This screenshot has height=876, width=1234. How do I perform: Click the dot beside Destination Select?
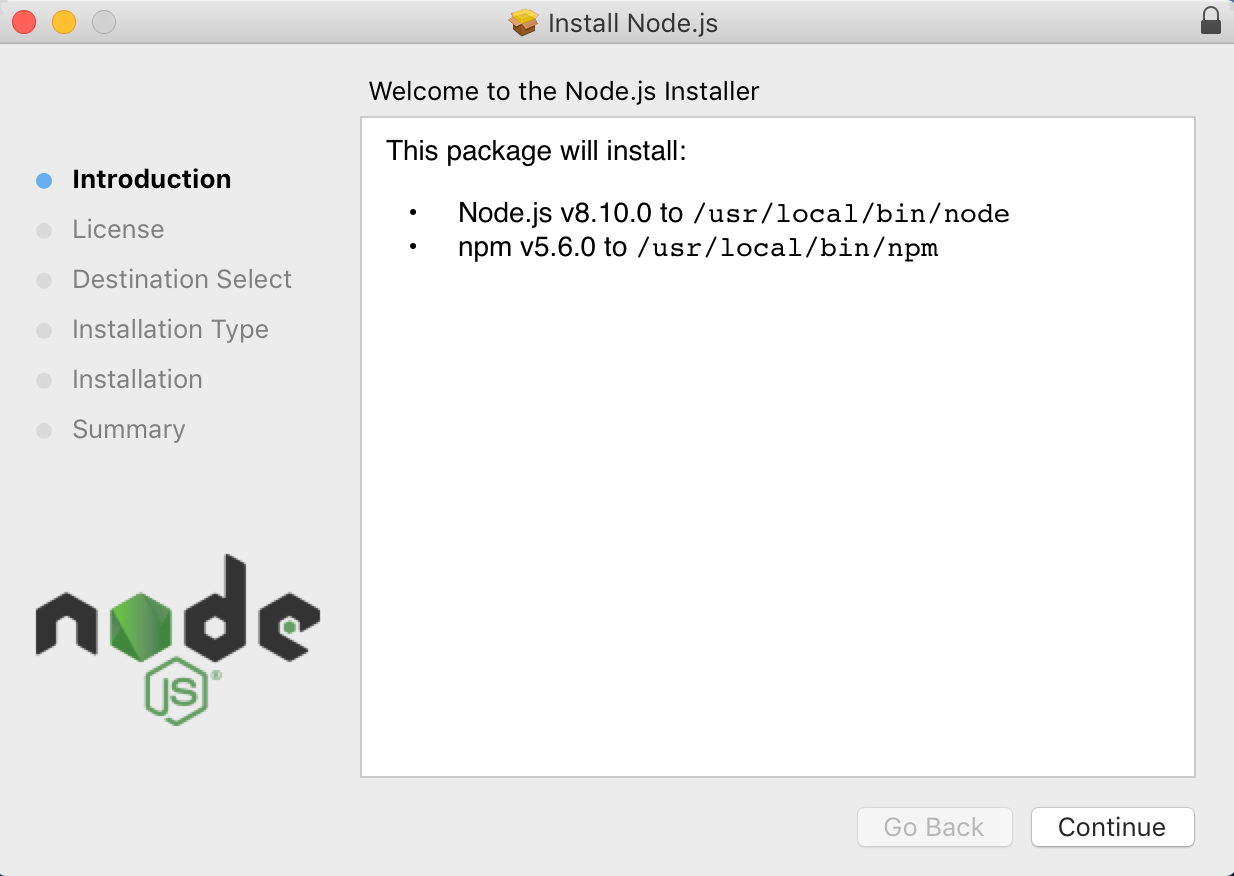point(44,279)
